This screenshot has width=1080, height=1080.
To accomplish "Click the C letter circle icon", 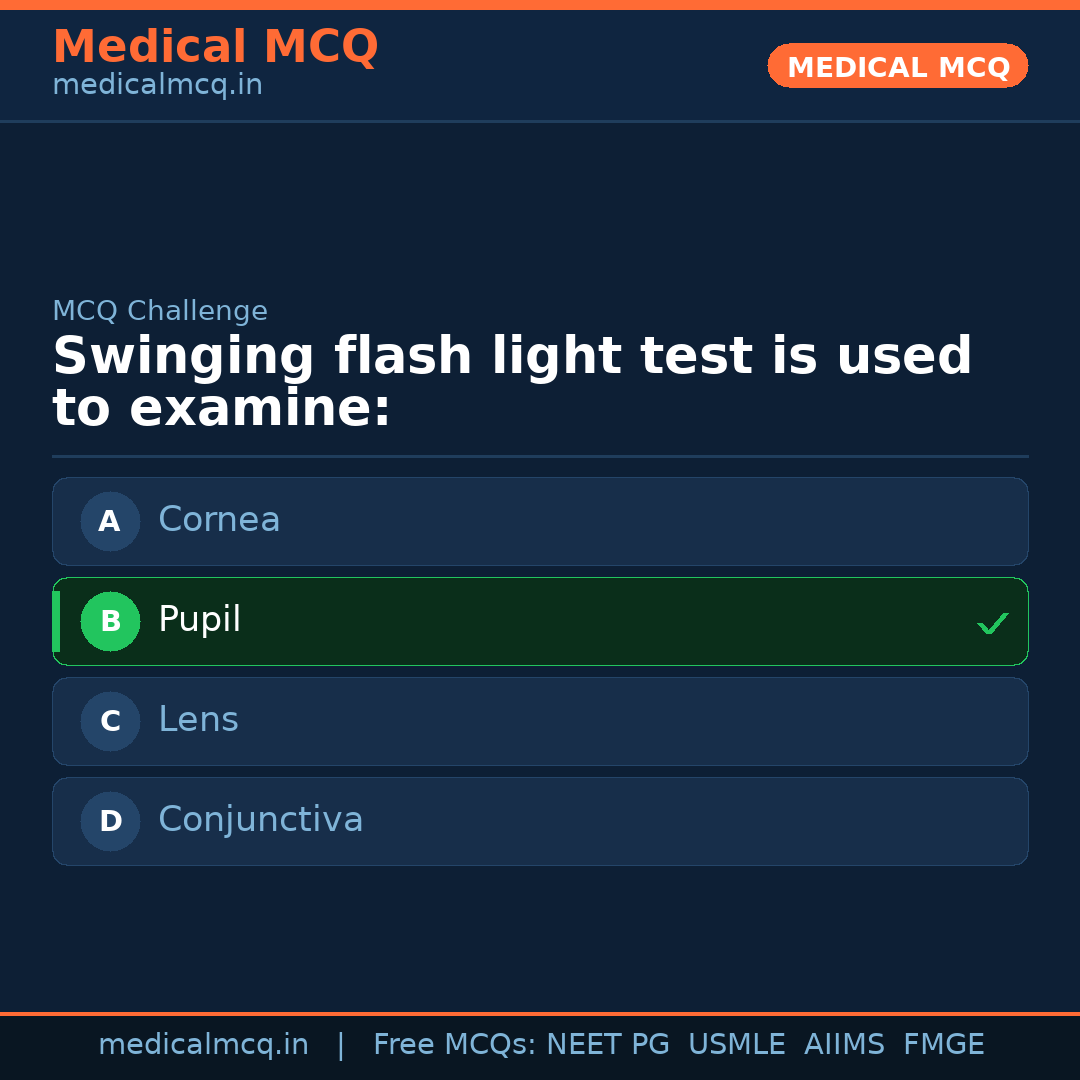I will click(110, 721).
